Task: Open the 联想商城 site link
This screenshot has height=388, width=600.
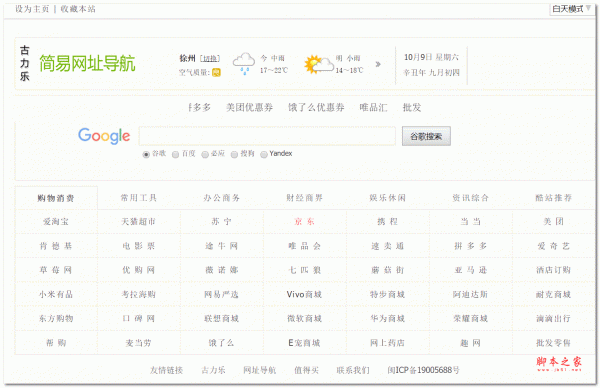Action: (x=222, y=318)
